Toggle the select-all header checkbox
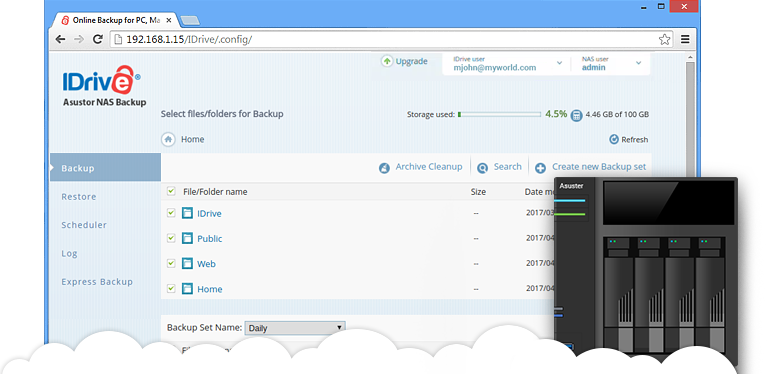Image resolution: width=774 pixels, height=374 pixels. click(x=171, y=191)
